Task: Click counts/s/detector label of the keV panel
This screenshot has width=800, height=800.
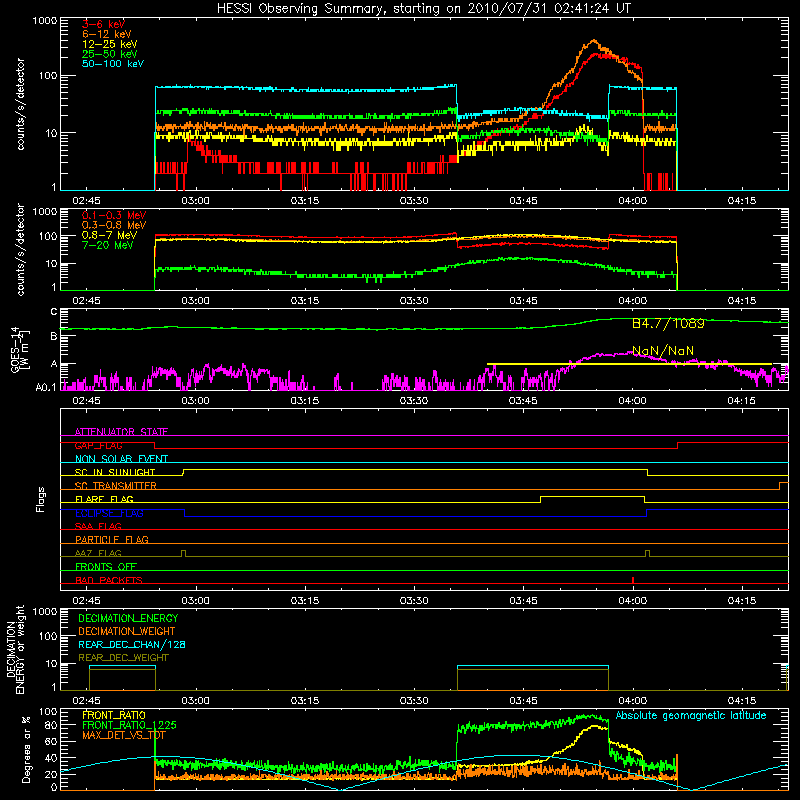Action: coord(20,104)
